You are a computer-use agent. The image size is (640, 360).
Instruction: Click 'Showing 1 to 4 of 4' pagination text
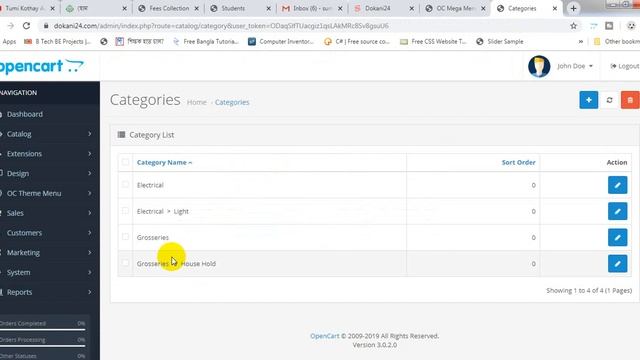point(589,291)
